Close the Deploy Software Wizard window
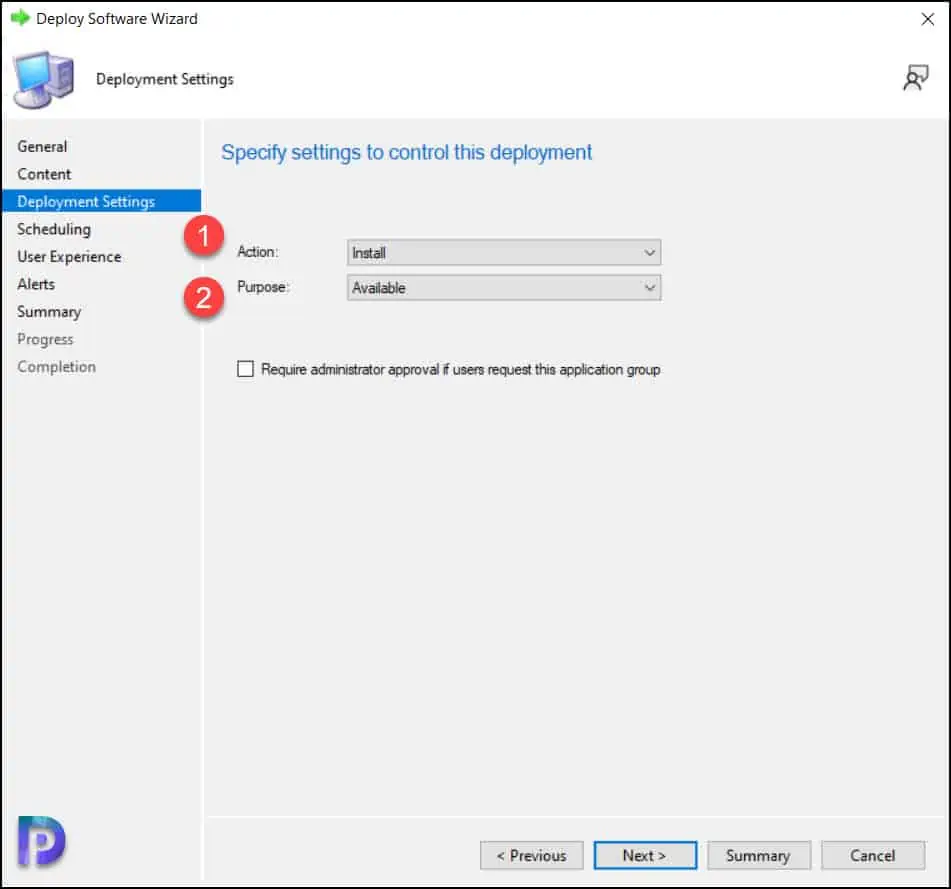 (x=927, y=19)
